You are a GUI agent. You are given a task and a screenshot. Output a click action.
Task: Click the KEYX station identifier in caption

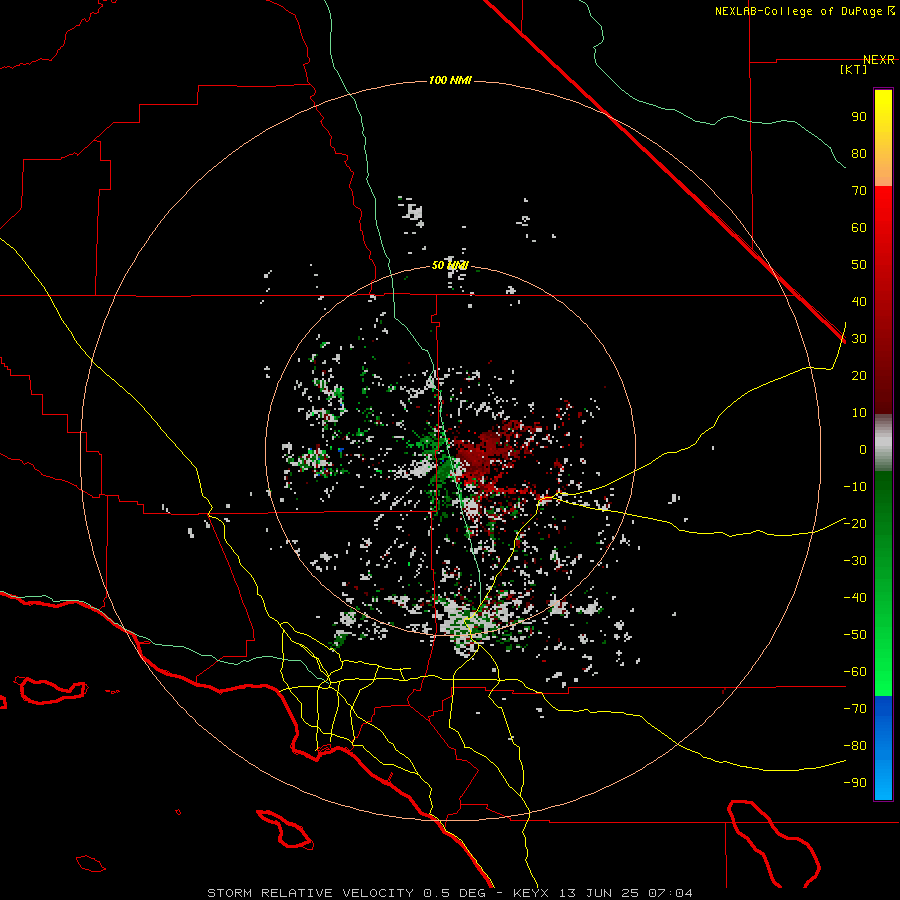pyautogui.click(x=532, y=893)
